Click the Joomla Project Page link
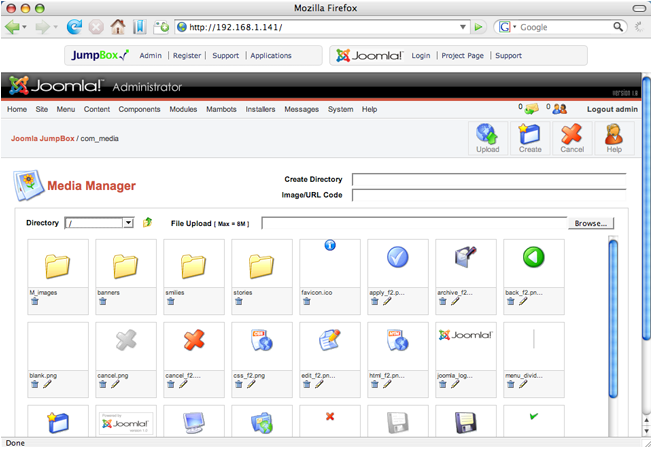 (x=462, y=56)
